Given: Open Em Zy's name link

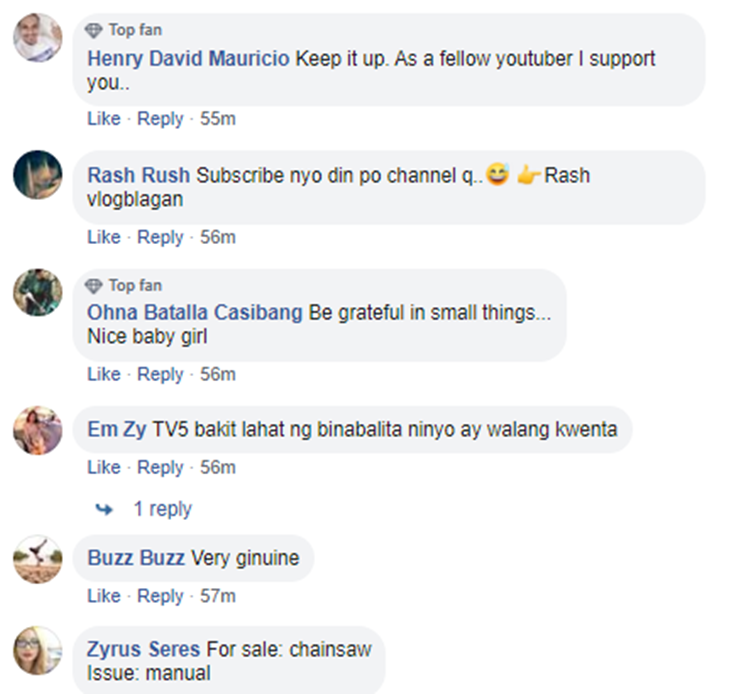Looking at the screenshot, I should pos(116,430).
